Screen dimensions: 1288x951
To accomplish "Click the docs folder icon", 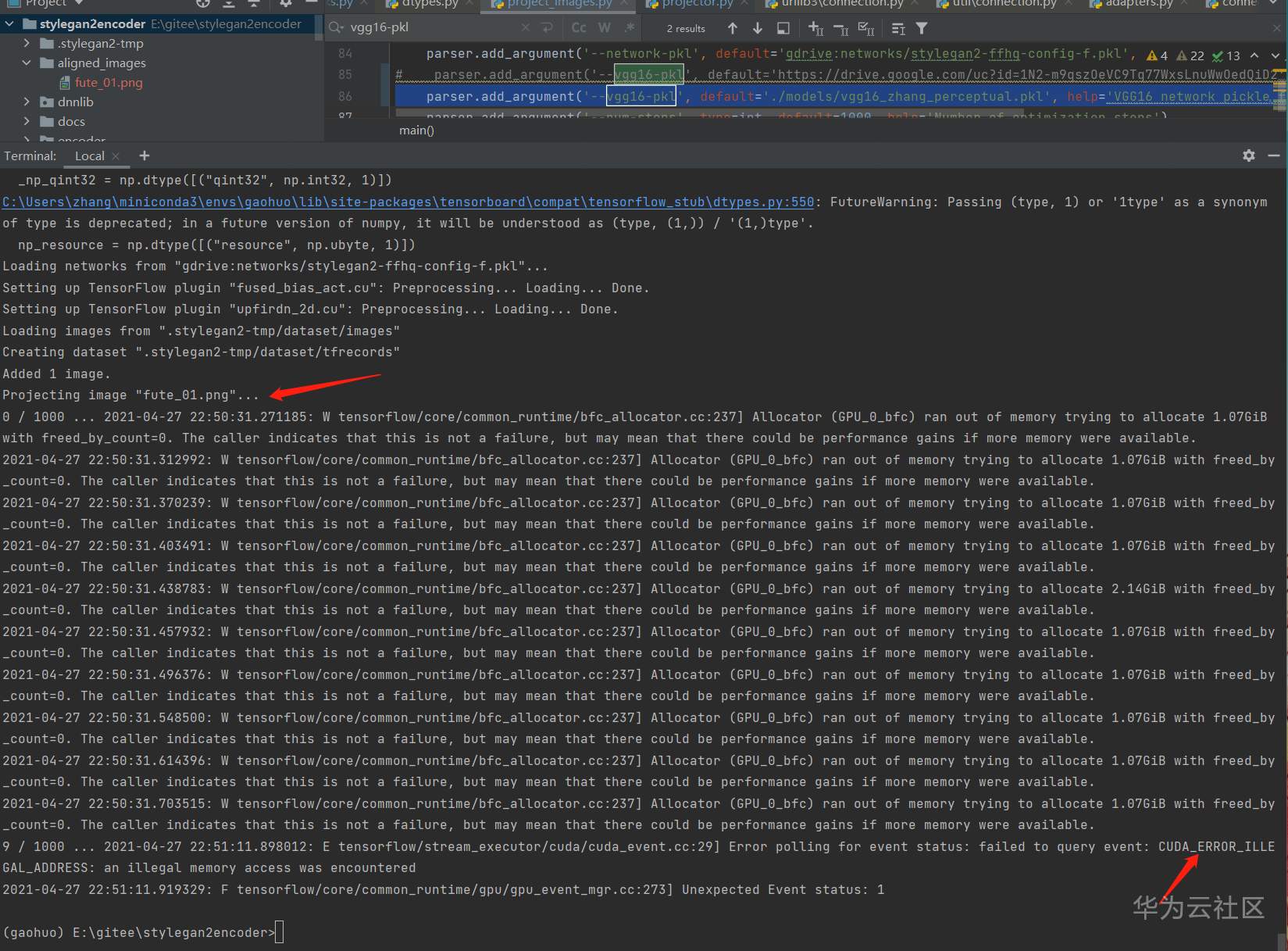I will click(x=47, y=121).
